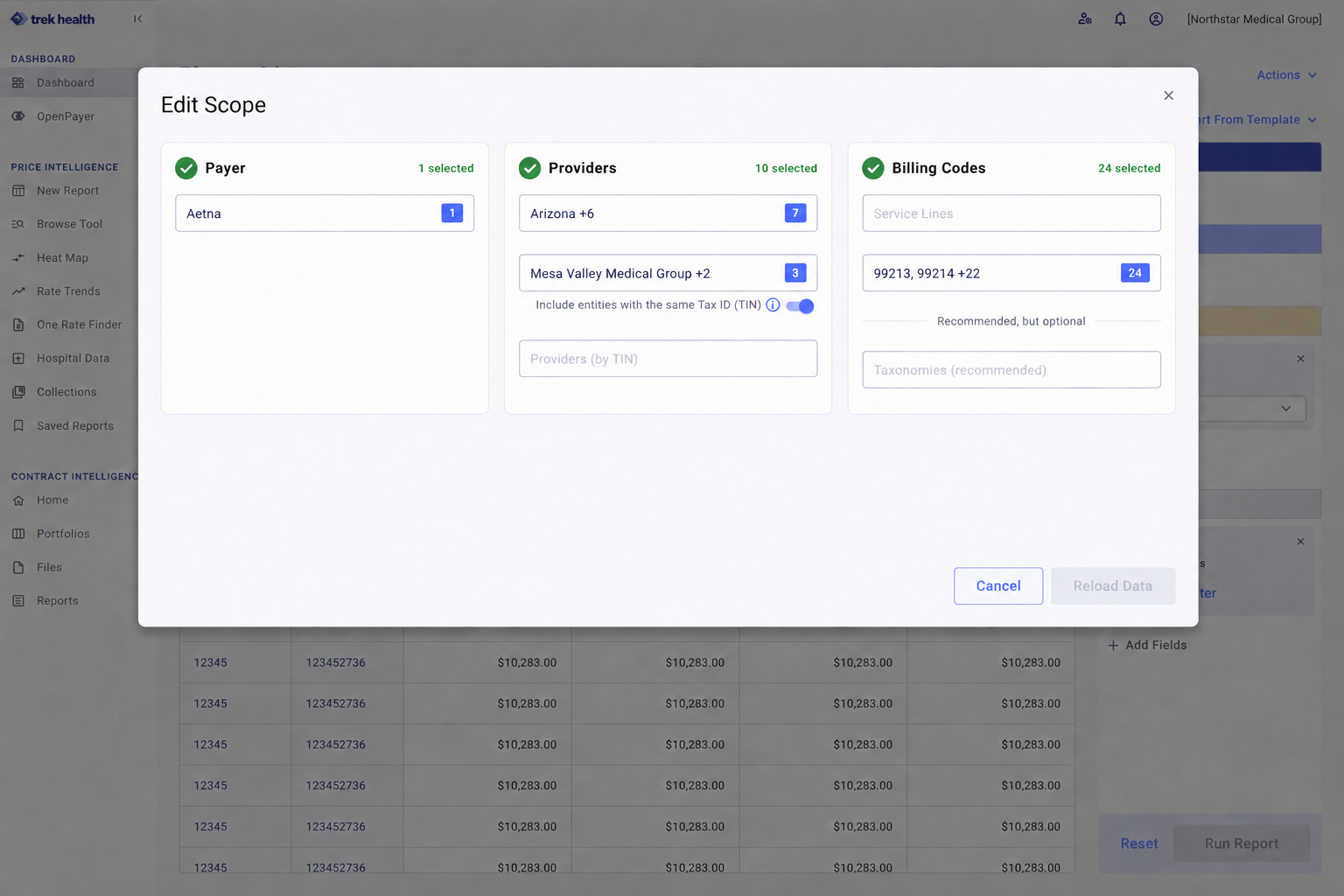Open the 99213, 99214 +22 codes dropdown

[x=1011, y=273]
